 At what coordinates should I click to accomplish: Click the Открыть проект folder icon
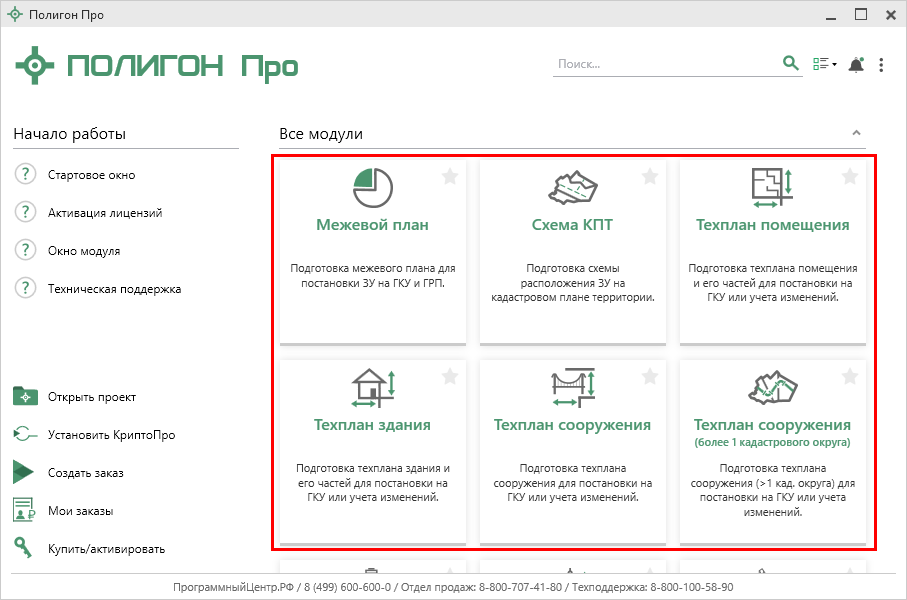25,397
